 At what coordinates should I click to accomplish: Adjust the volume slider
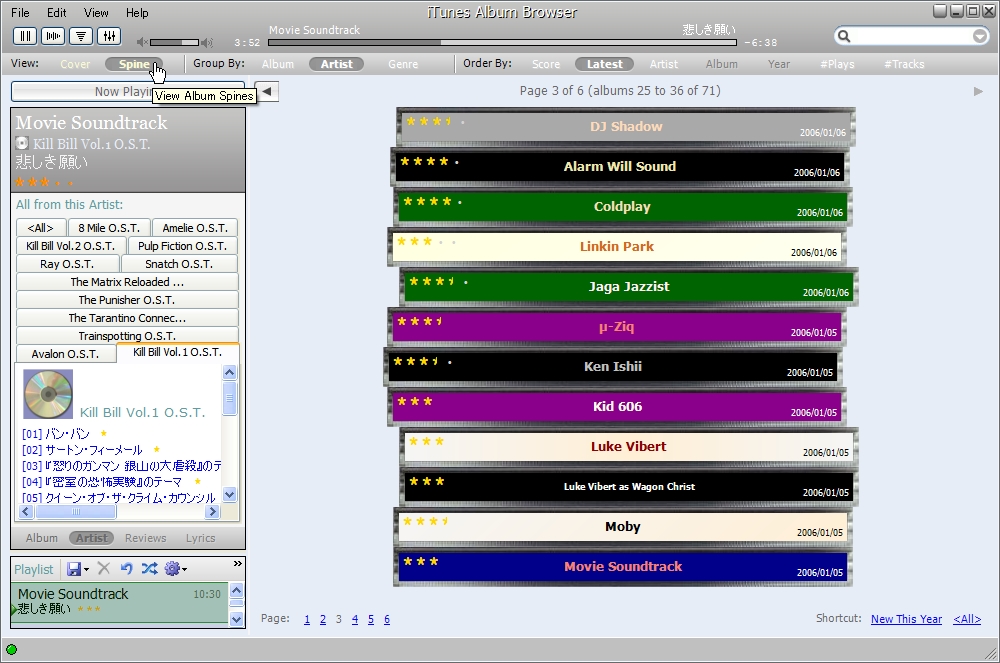coord(175,43)
